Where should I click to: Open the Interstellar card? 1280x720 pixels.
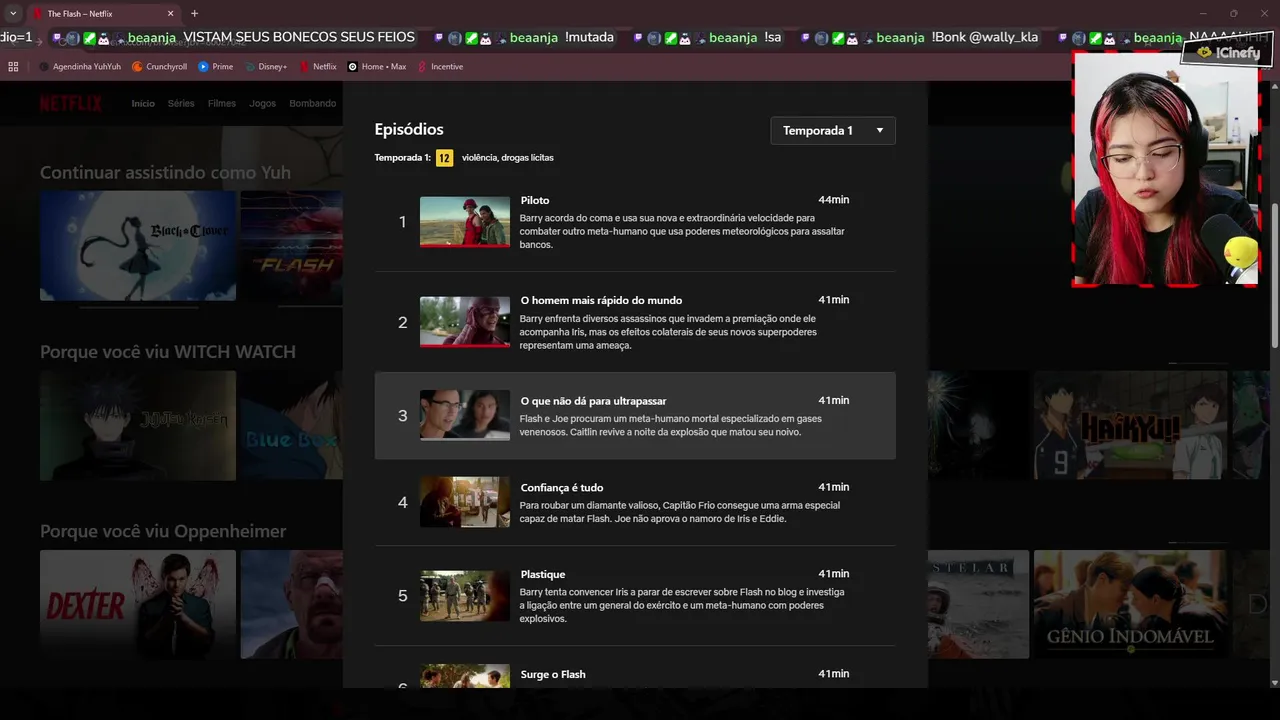coord(979,604)
